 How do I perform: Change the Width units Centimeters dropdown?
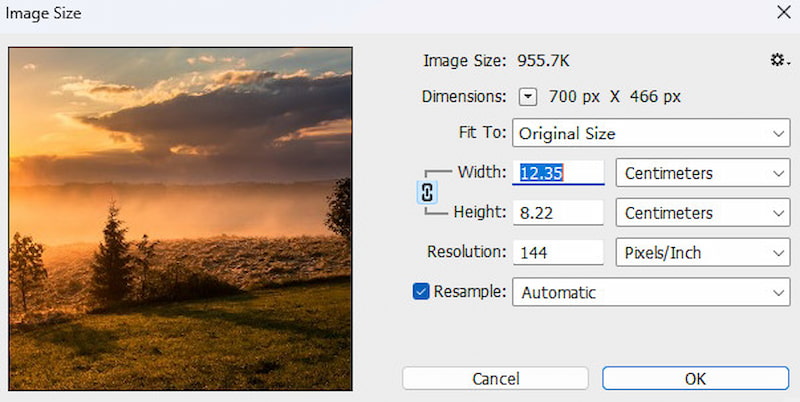(x=703, y=172)
